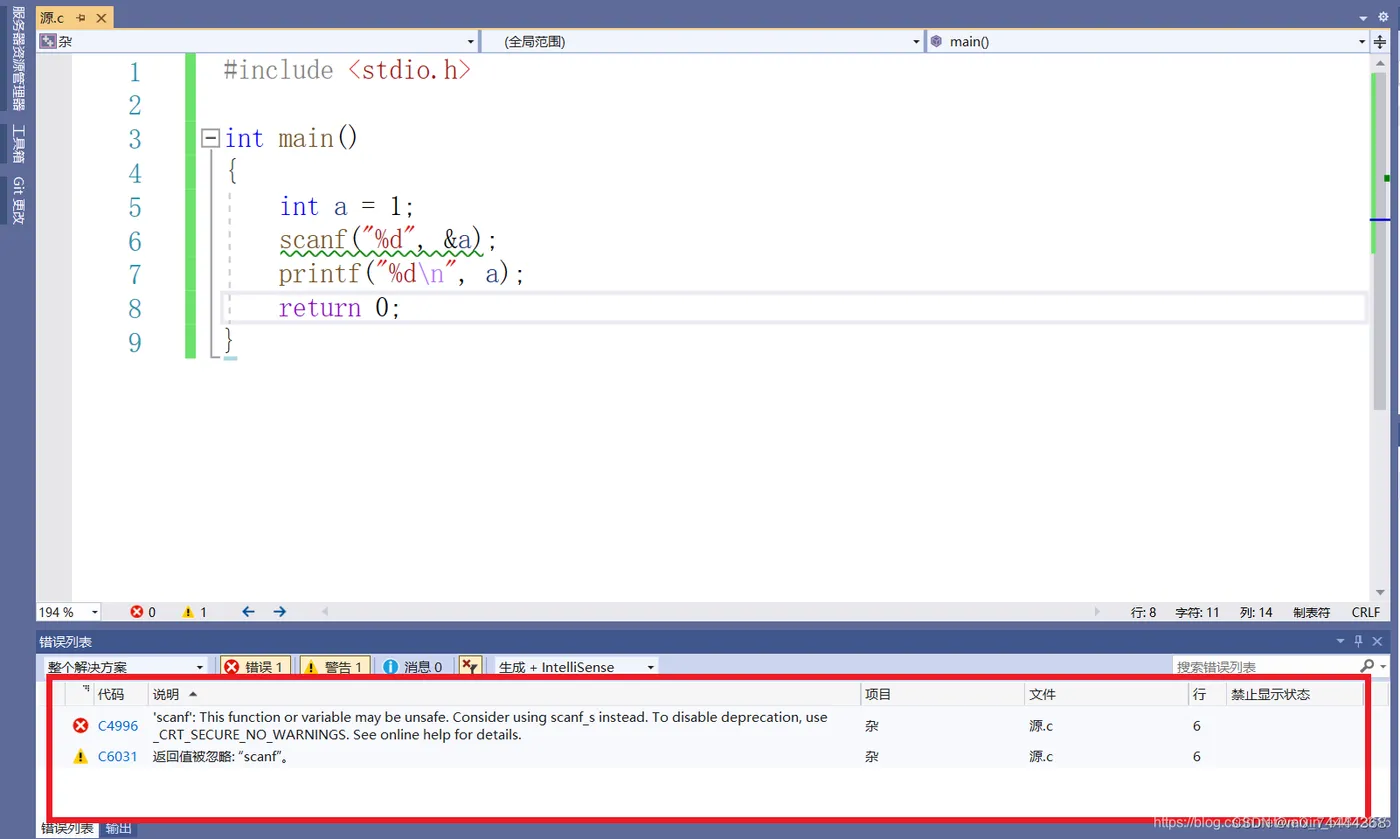Click the split editor window icon

click(1380, 41)
